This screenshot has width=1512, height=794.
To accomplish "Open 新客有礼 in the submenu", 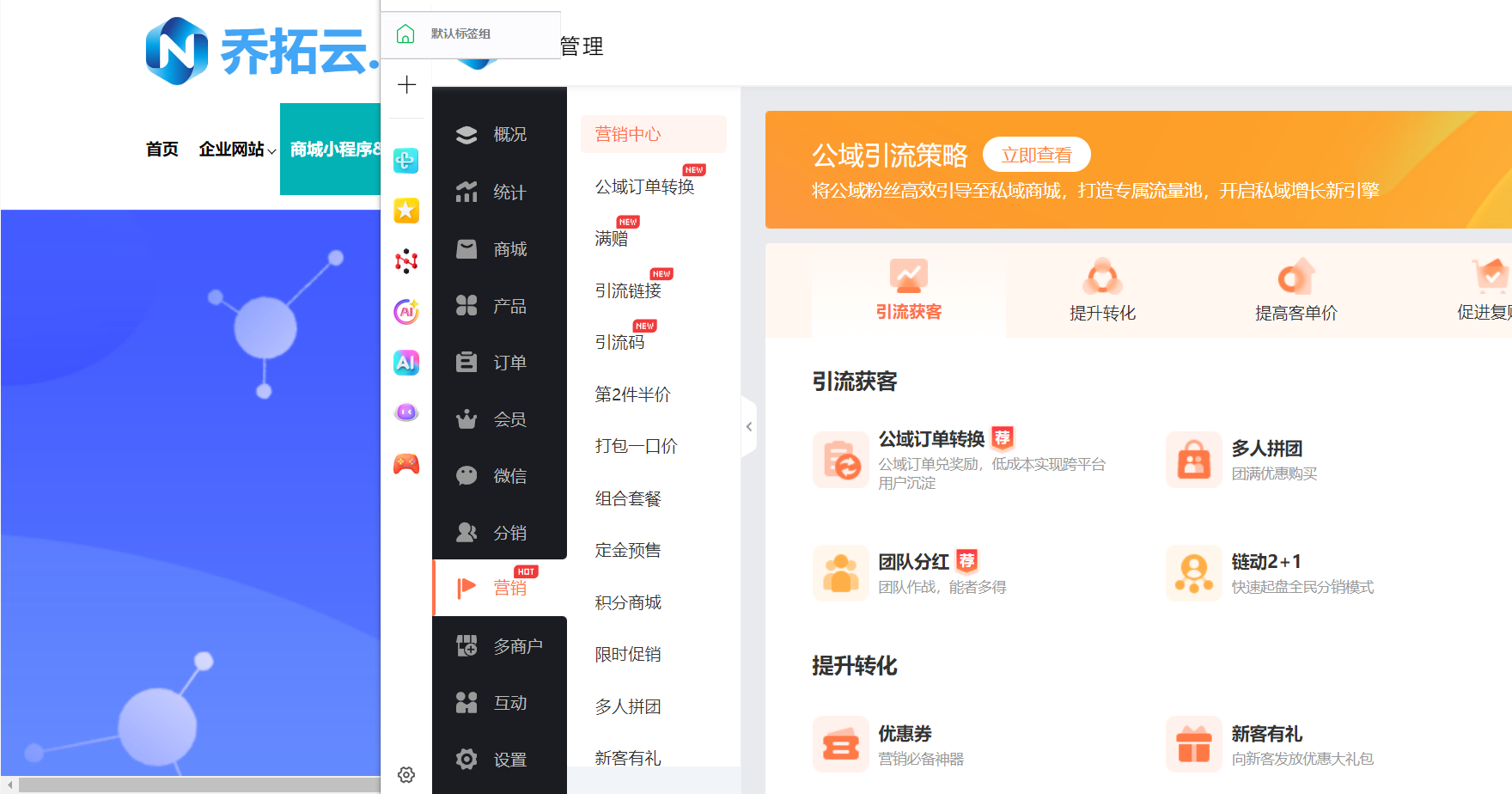I will pyautogui.click(x=628, y=758).
